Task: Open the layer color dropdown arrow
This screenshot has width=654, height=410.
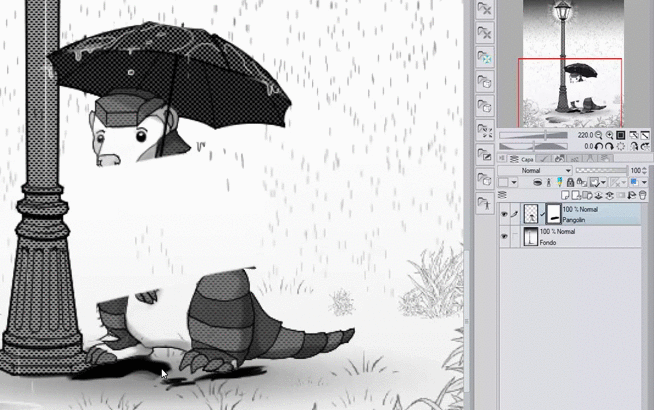Action: (x=644, y=182)
